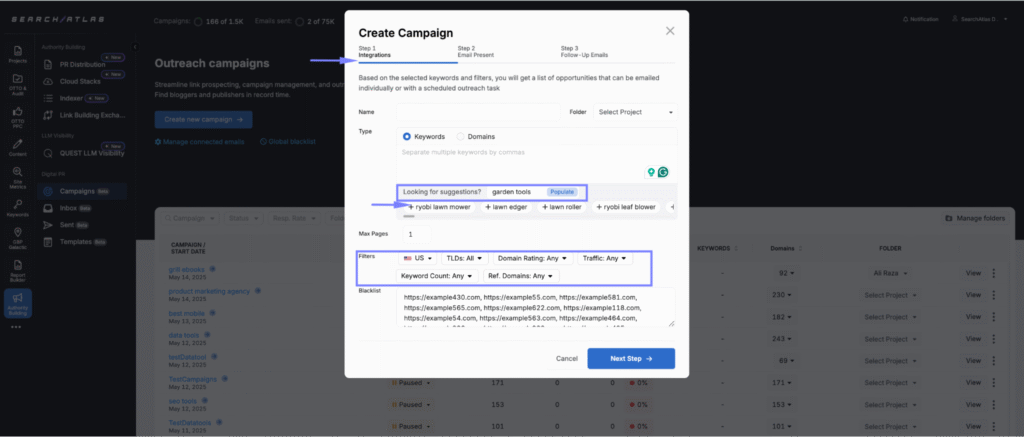Click the Blacklist textarea
Image resolution: width=1024 pixels, height=437 pixels.
pos(536,306)
